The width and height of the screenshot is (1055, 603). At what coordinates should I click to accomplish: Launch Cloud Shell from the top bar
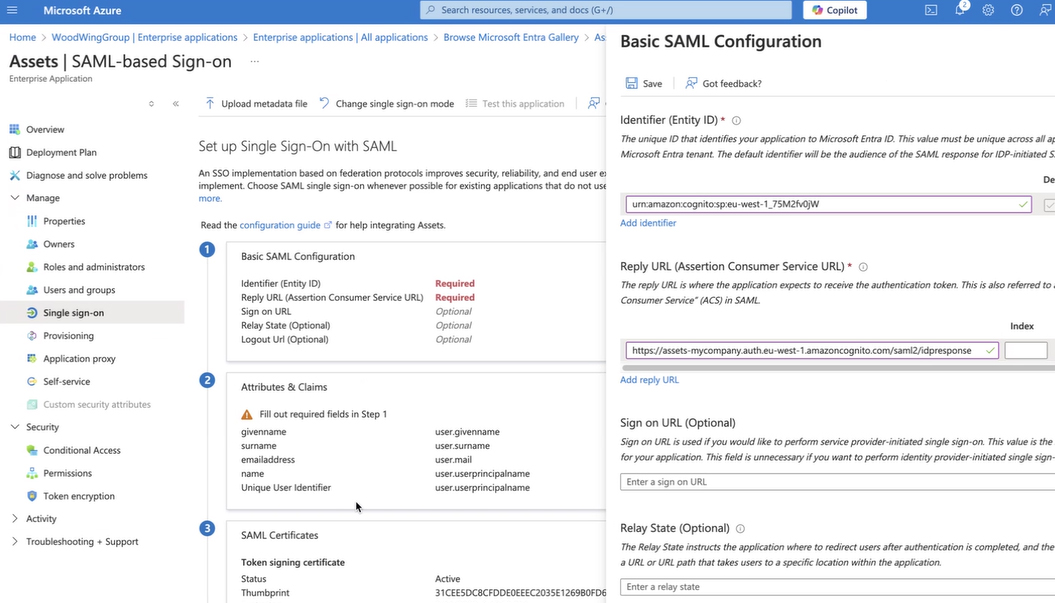click(931, 10)
